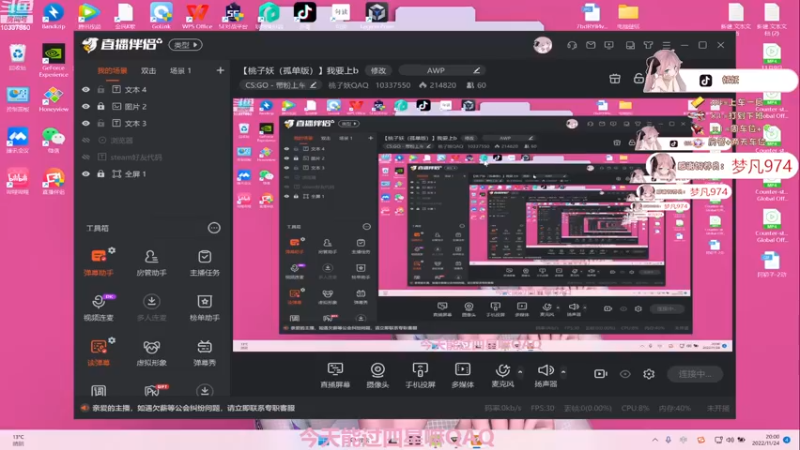The width and height of the screenshot is (800, 450).
Task: Open the PK tool with GIFT badge
Action: click(153, 391)
